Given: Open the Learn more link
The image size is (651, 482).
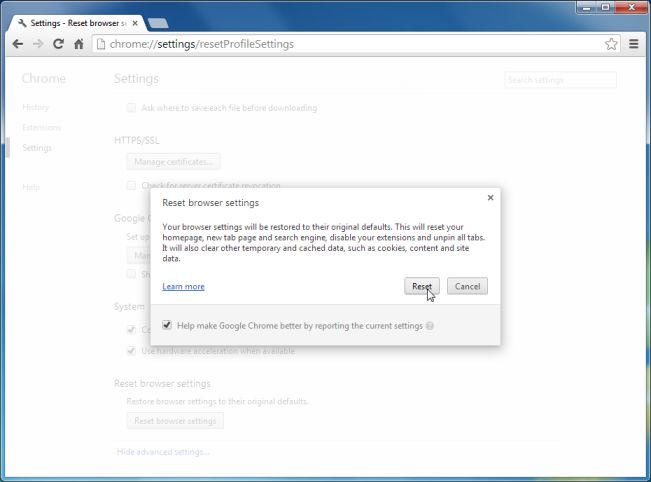Looking at the screenshot, I should tap(183, 286).
